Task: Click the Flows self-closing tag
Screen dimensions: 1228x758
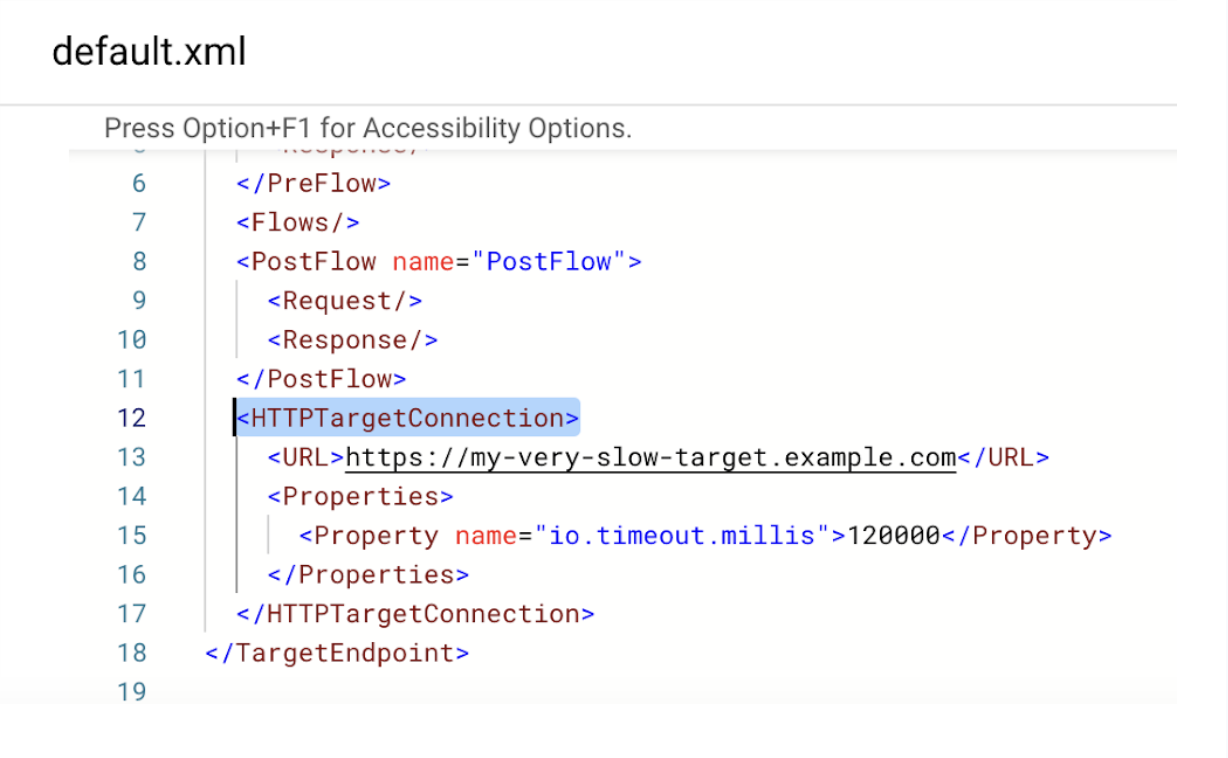Action: point(298,222)
